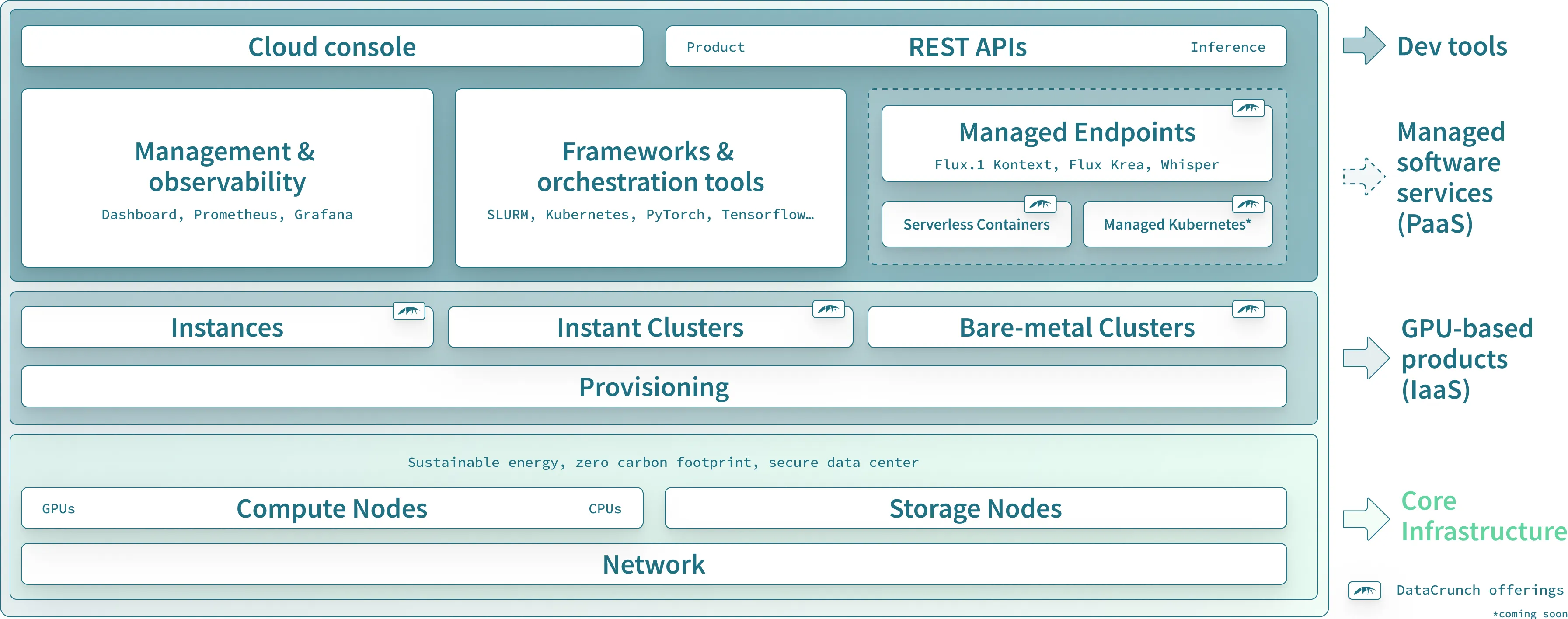Image resolution: width=1568 pixels, height=619 pixels.
Task: Click the Compute Nodes box
Action: click(x=332, y=508)
